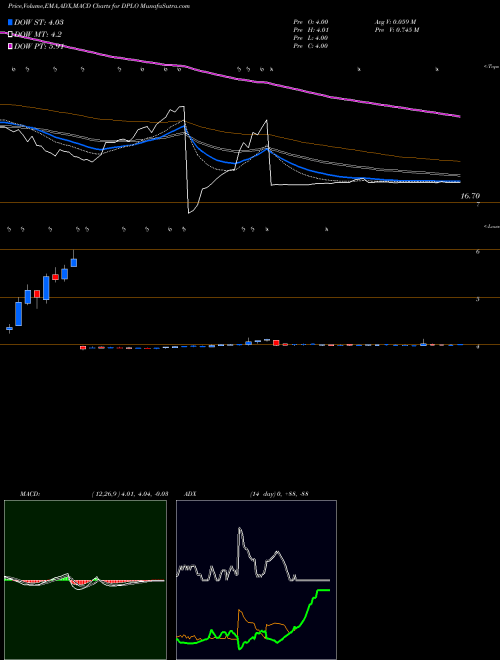Select the 'DOW ST: 4.03' legend label
Screen dimensions: 500x660
pos(39,22)
